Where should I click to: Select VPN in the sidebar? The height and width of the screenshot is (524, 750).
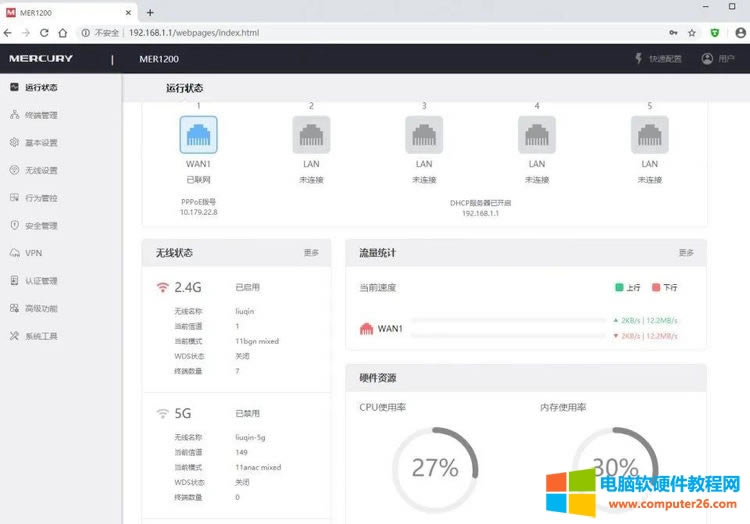click(x=33, y=253)
